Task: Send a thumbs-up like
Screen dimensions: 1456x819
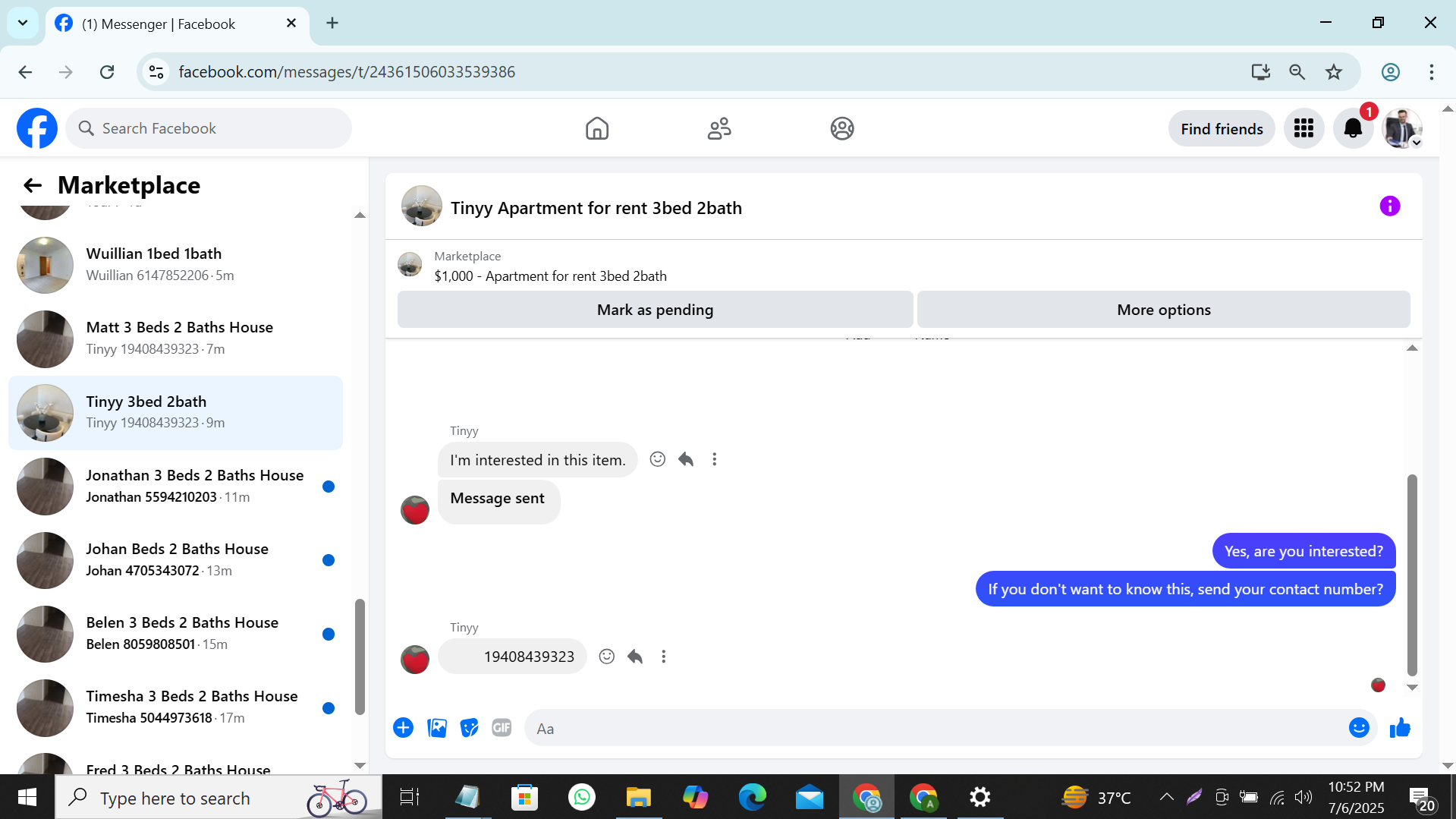Action: pyautogui.click(x=1400, y=728)
